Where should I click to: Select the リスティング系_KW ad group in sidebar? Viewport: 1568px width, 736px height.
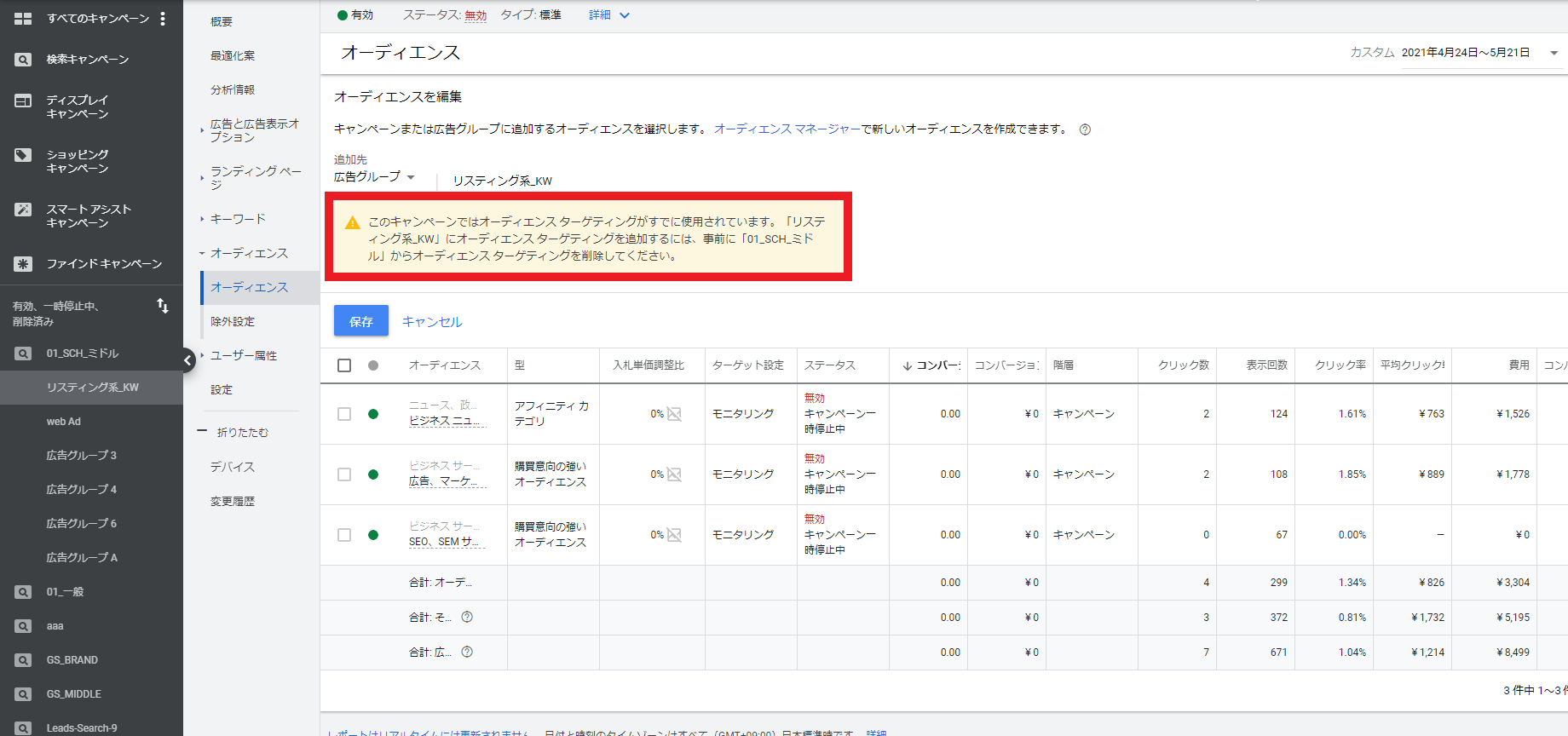coord(92,388)
